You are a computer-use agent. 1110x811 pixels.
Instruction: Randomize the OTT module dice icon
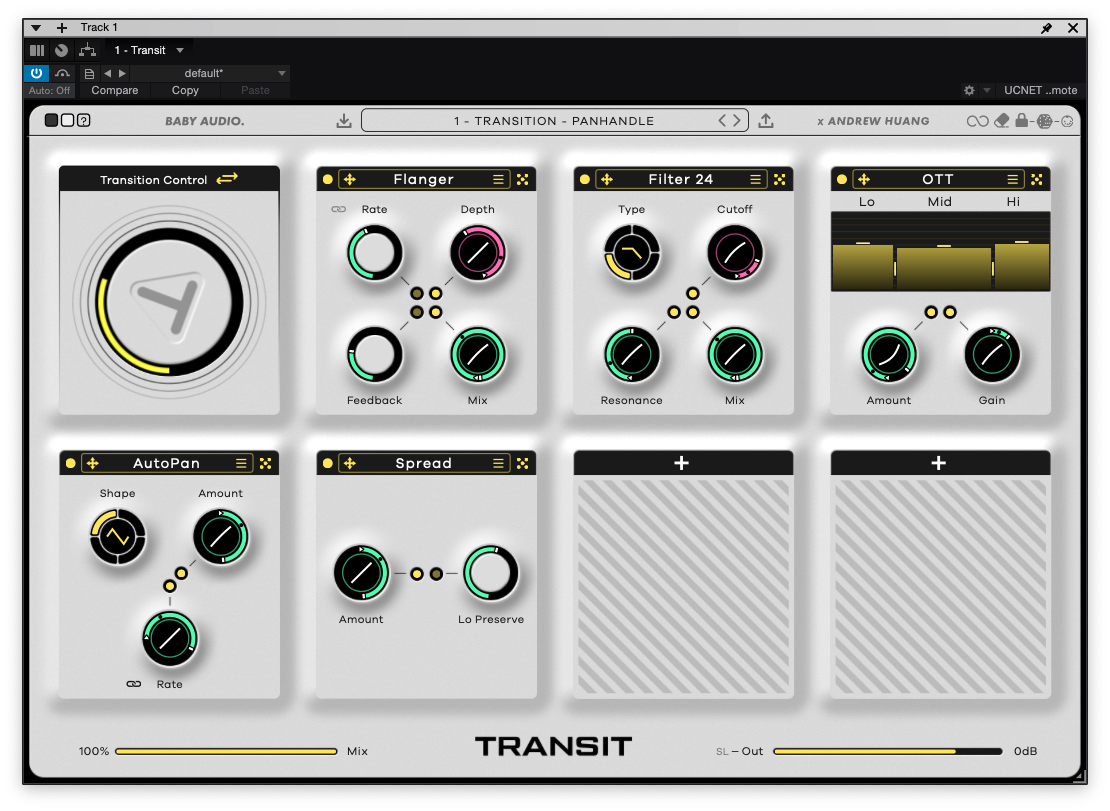[x=1036, y=180]
